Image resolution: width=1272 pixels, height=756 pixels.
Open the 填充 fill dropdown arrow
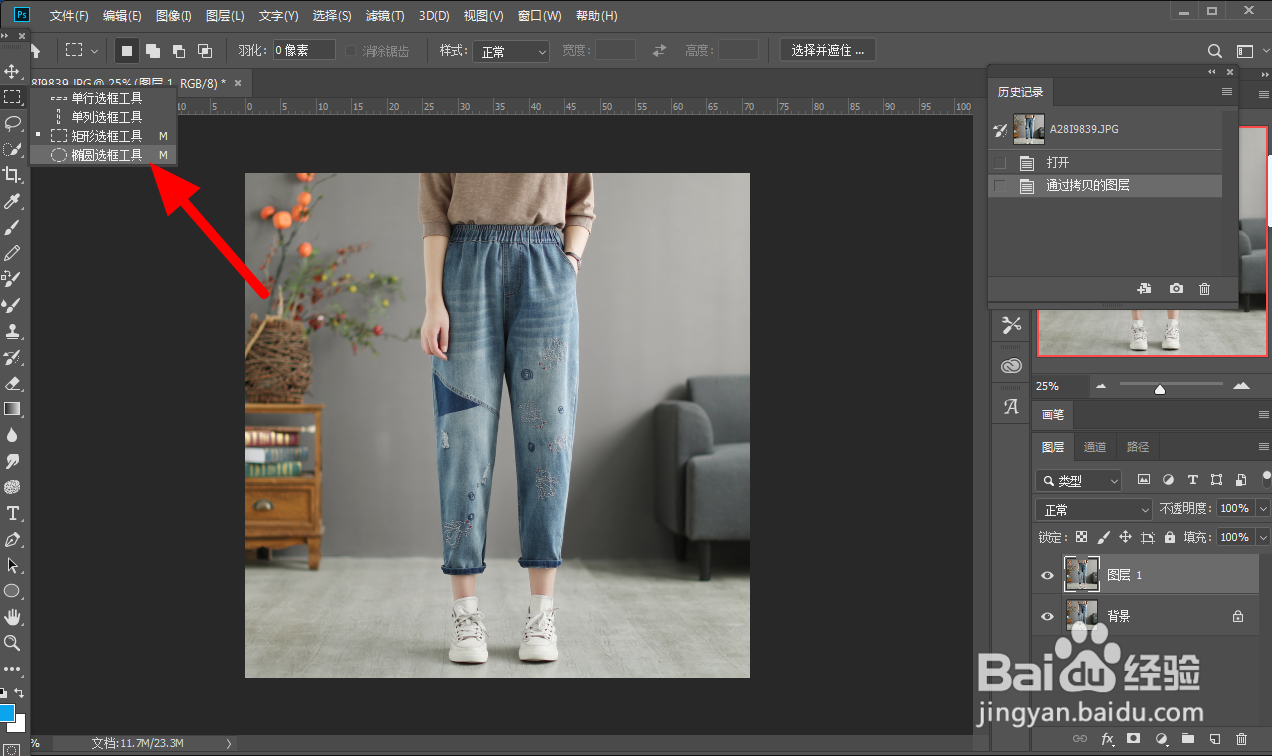(x=1262, y=537)
